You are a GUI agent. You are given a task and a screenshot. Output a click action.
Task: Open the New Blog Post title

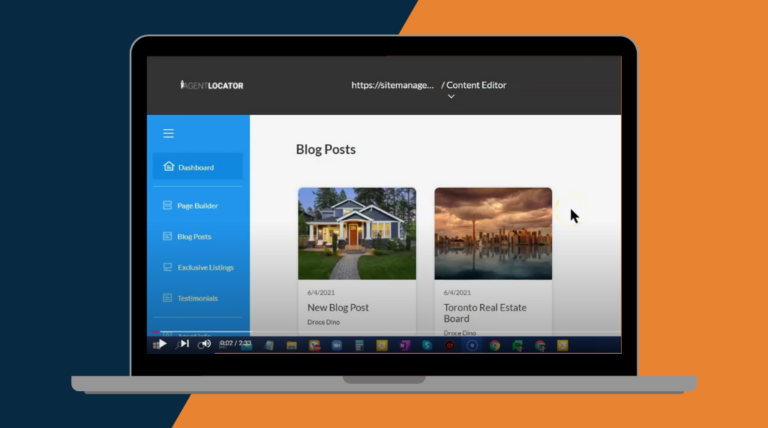click(x=339, y=308)
